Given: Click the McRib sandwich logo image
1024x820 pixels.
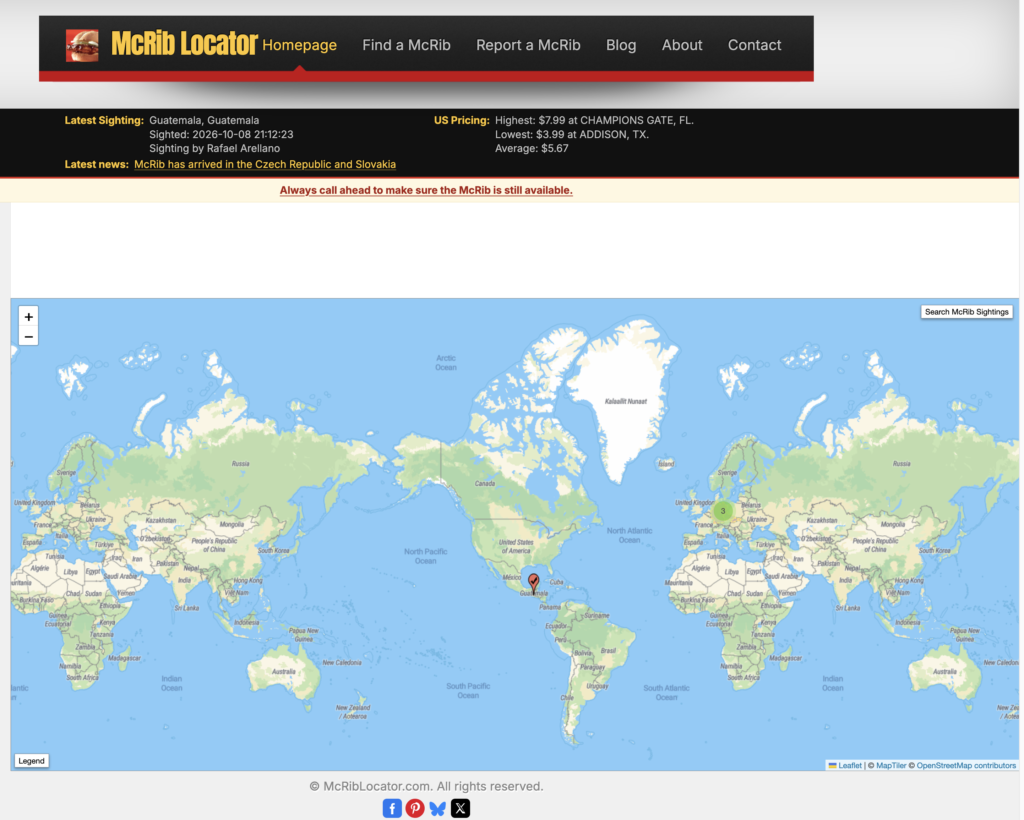Looking at the screenshot, I should pos(82,46).
